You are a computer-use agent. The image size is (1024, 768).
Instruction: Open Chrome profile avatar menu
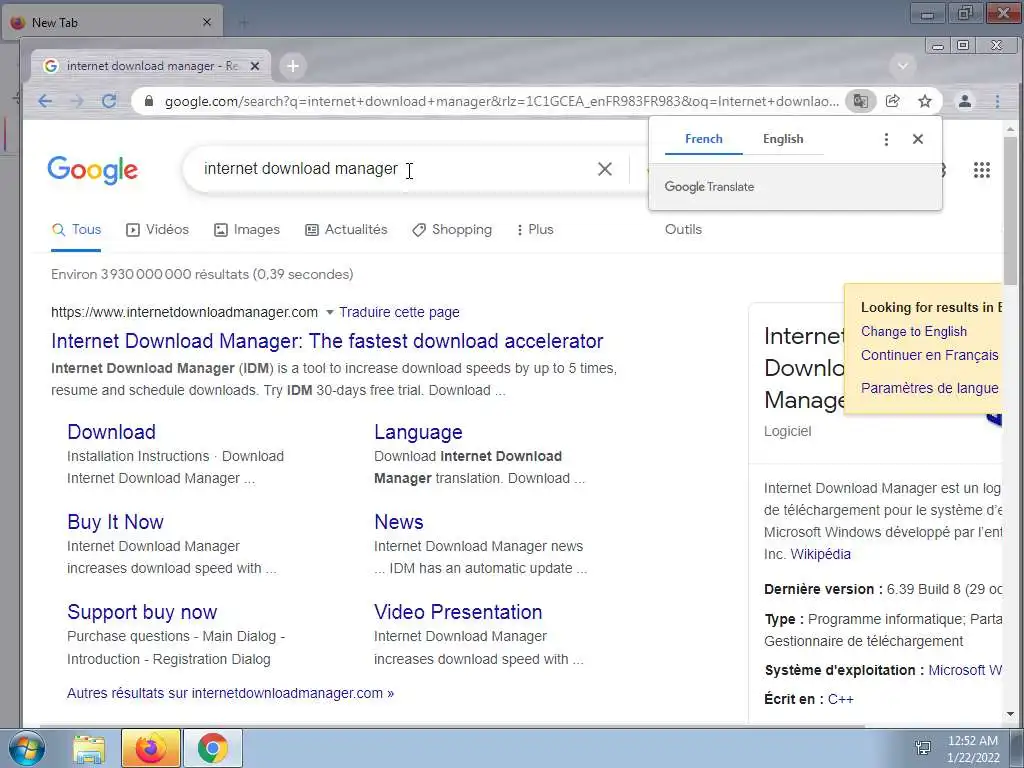point(965,101)
